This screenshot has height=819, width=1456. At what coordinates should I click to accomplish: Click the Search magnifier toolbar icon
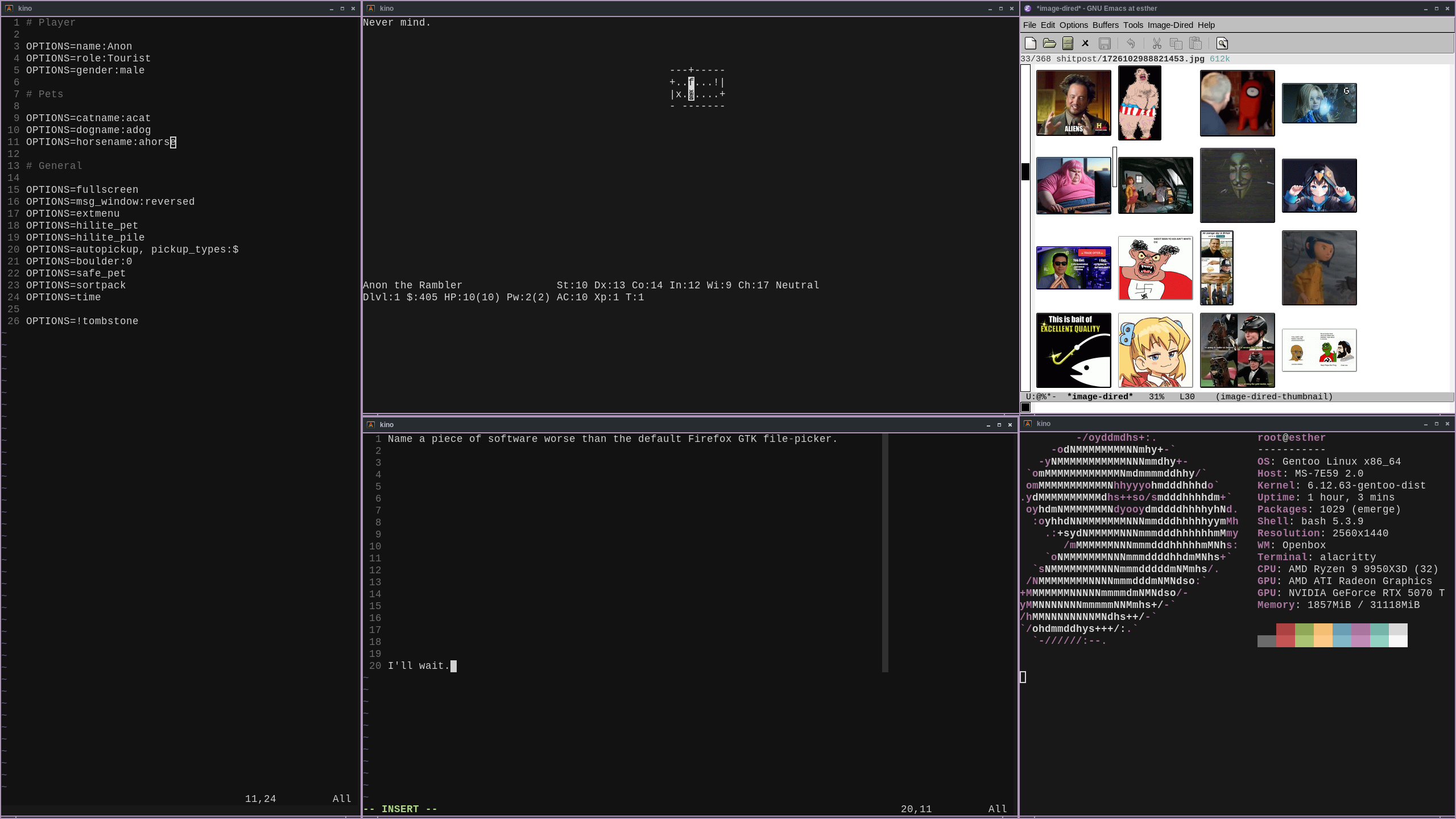click(1222, 43)
